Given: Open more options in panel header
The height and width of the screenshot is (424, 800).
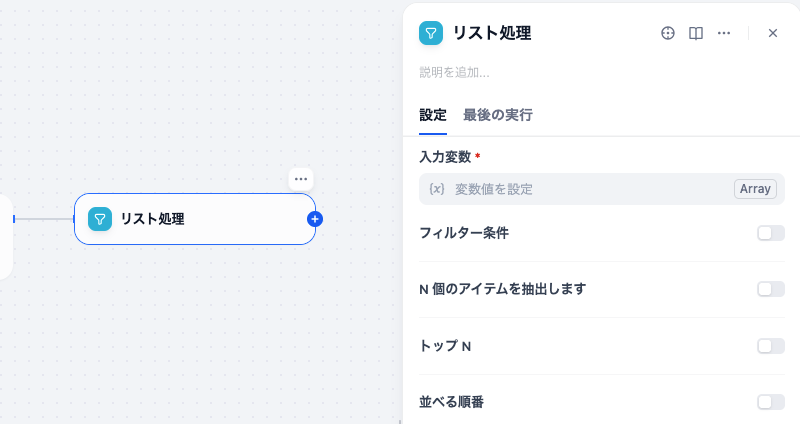Looking at the screenshot, I should [724, 33].
